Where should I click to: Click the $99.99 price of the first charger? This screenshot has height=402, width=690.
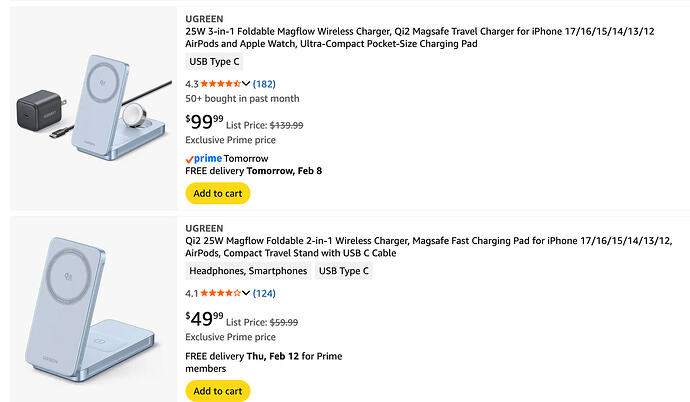click(204, 123)
